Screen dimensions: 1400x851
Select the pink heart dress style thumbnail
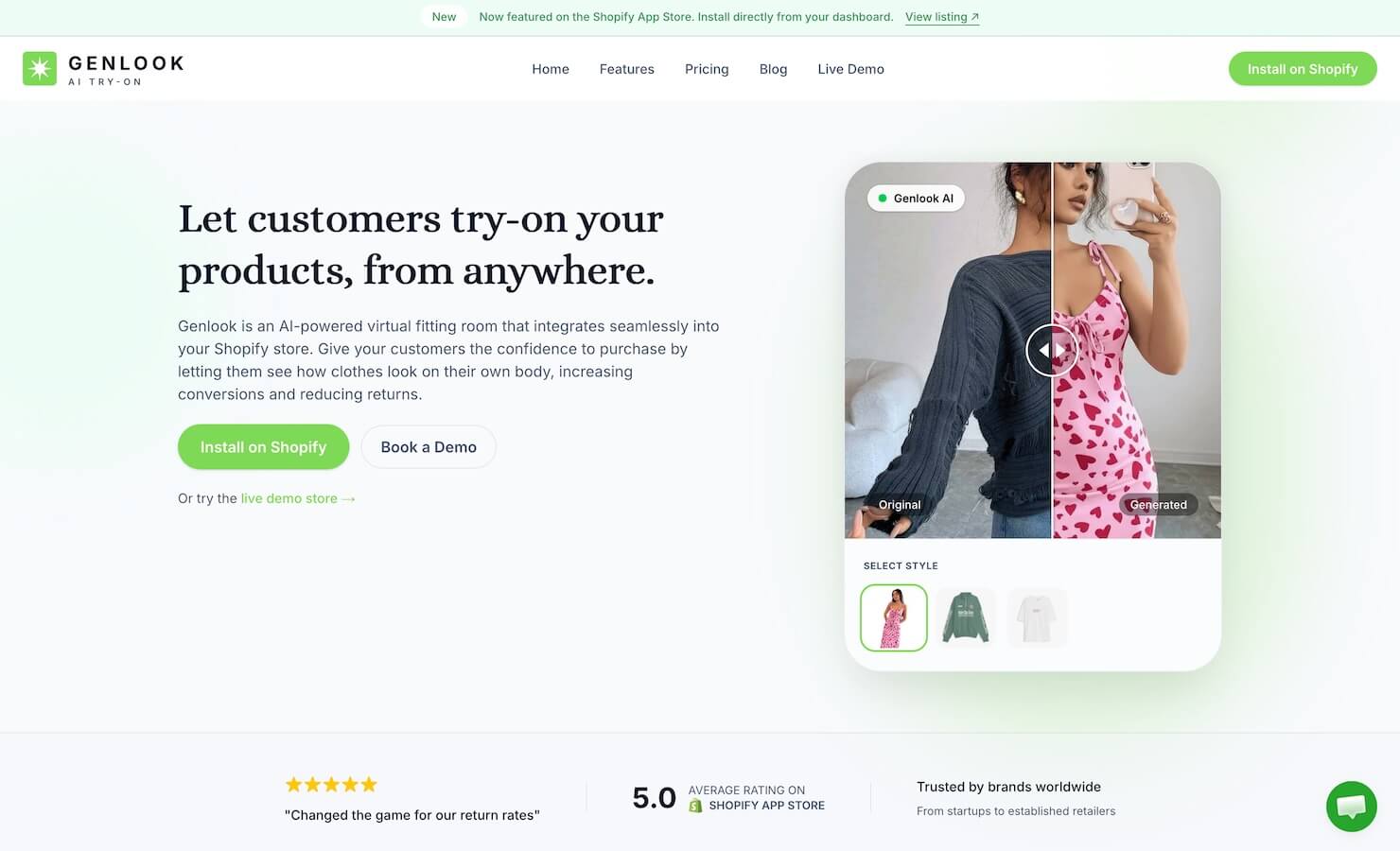pyautogui.click(x=894, y=617)
